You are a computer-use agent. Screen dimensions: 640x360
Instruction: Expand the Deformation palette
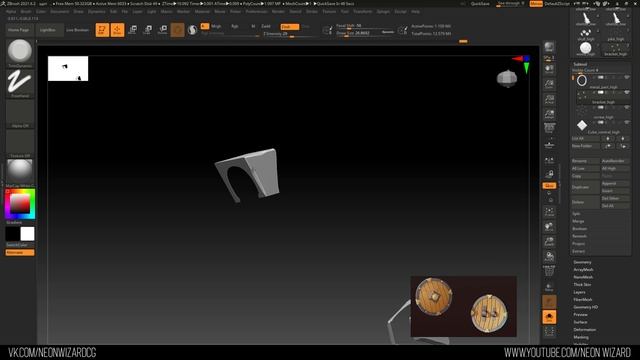(x=585, y=329)
